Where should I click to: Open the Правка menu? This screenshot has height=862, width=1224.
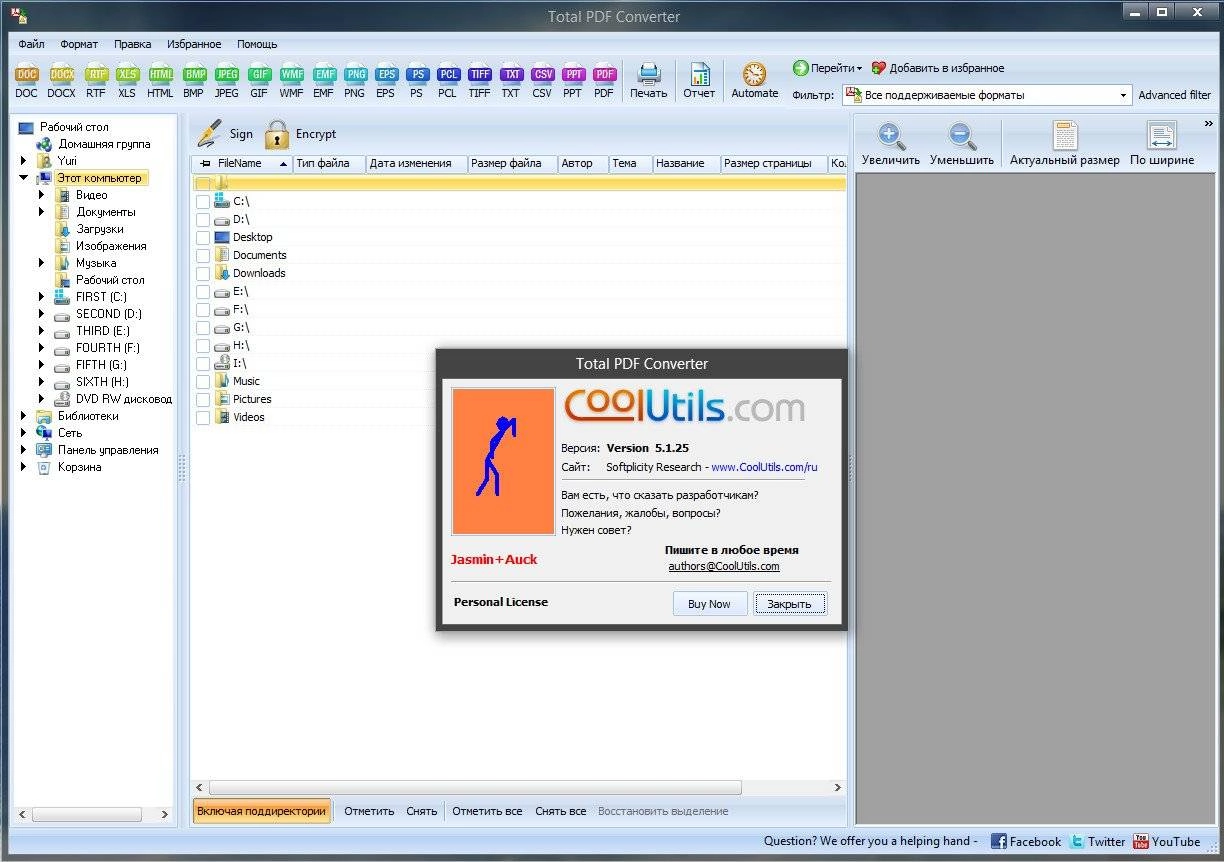133,44
